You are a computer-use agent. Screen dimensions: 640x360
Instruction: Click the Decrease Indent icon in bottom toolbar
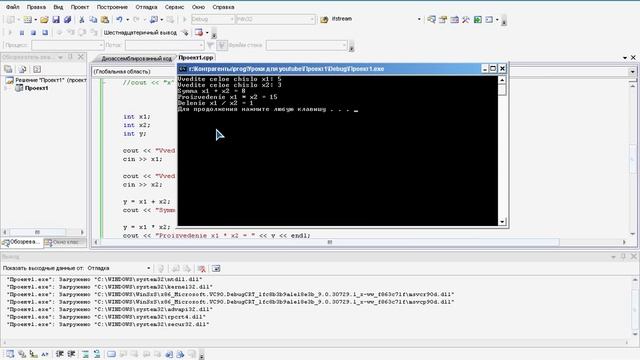coord(60,354)
